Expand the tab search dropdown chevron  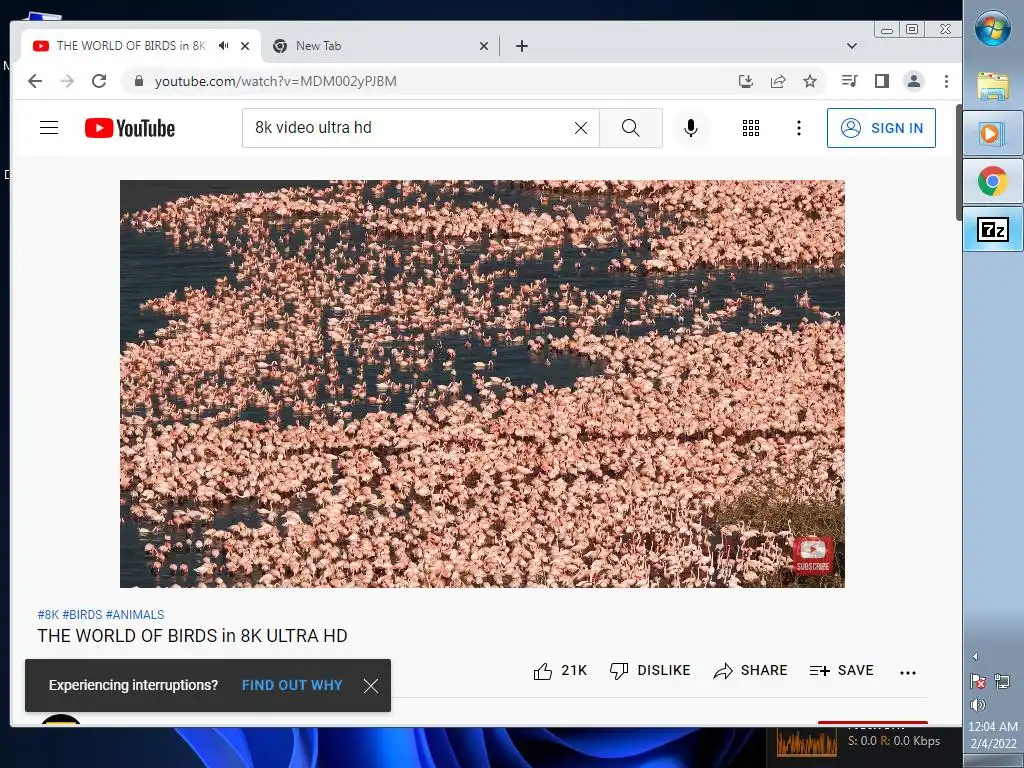click(852, 46)
